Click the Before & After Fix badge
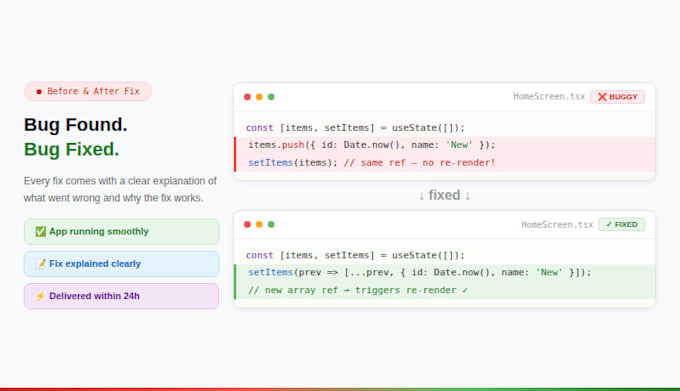This screenshot has width=680, height=391. tap(88, 91)
